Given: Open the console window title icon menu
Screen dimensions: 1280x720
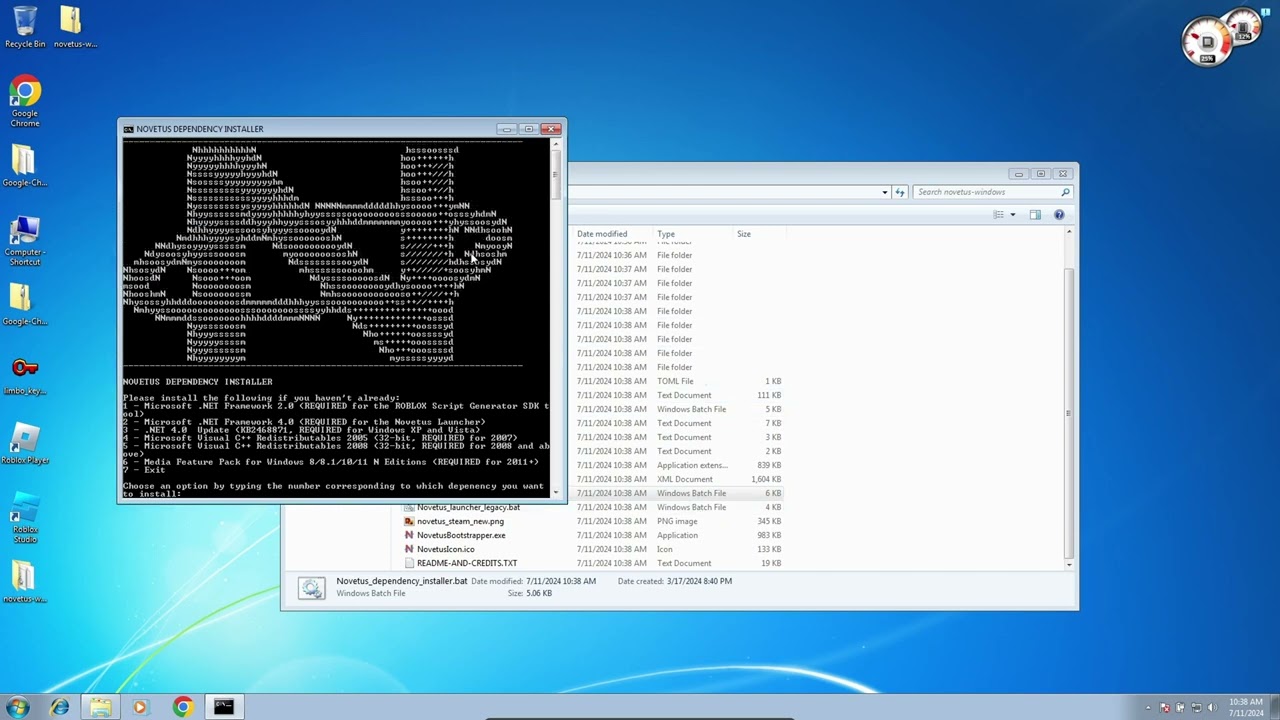Looking at the screenshot, I should point(128,129).
